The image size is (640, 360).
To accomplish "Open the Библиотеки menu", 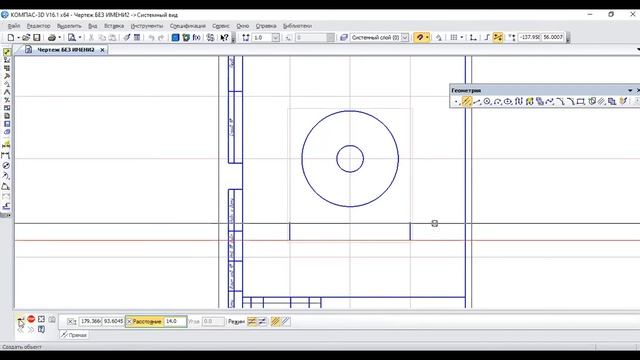I will (297, 26).
